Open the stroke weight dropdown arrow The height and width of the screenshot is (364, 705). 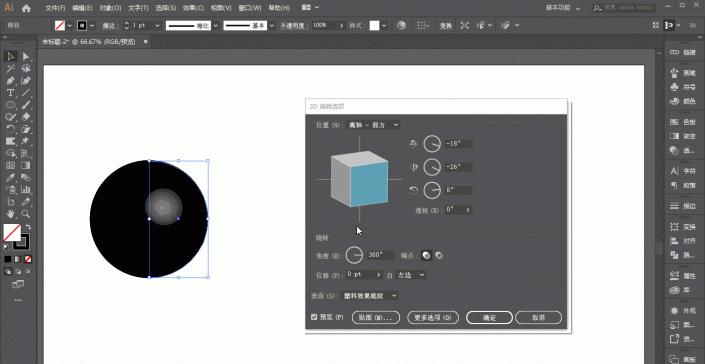157,26
